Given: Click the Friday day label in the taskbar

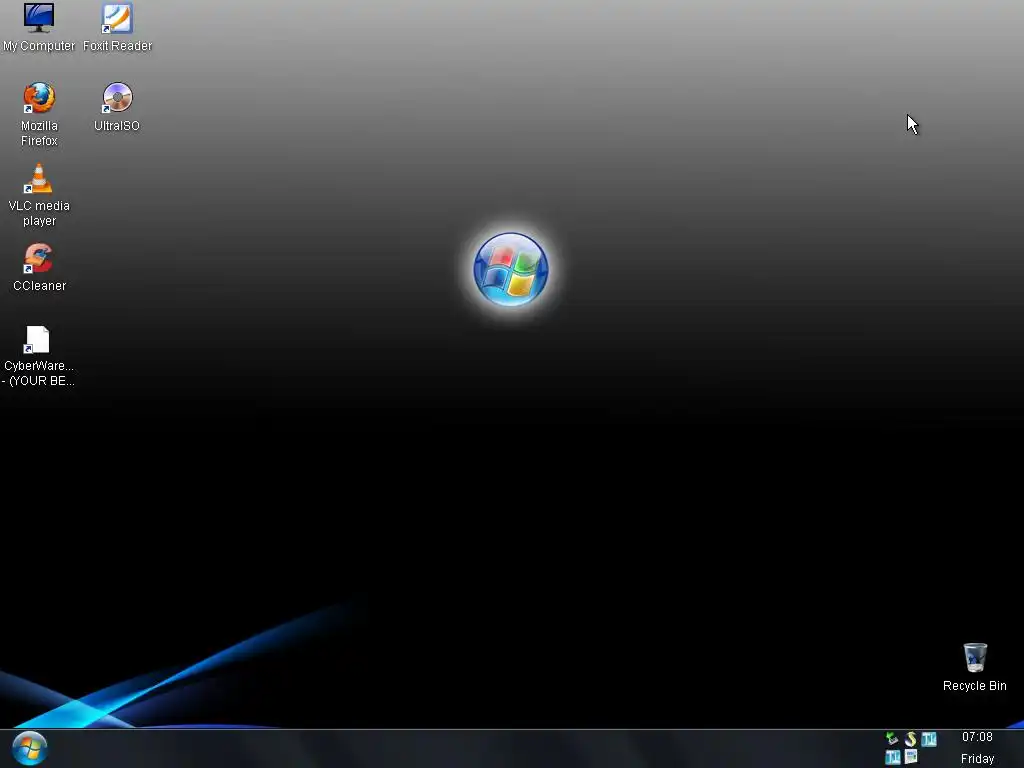Looking at the screenshot, I should tap(977, 758).
